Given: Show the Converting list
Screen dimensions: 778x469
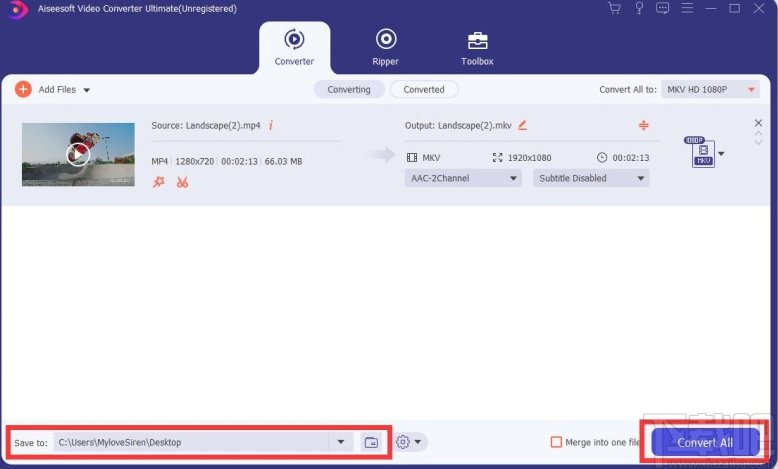Looking at the screenshot, I should coord(349,89).
